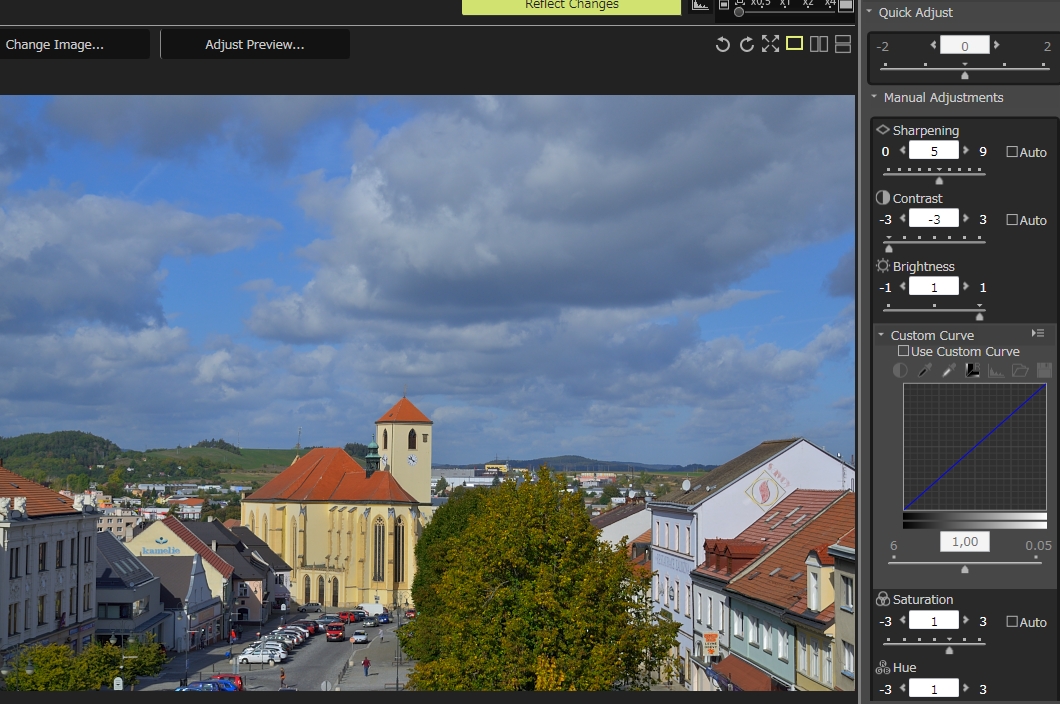Check the Use Custom Curve box
1060x704 pixels.
pyautogui.click(x=904, y=352)
